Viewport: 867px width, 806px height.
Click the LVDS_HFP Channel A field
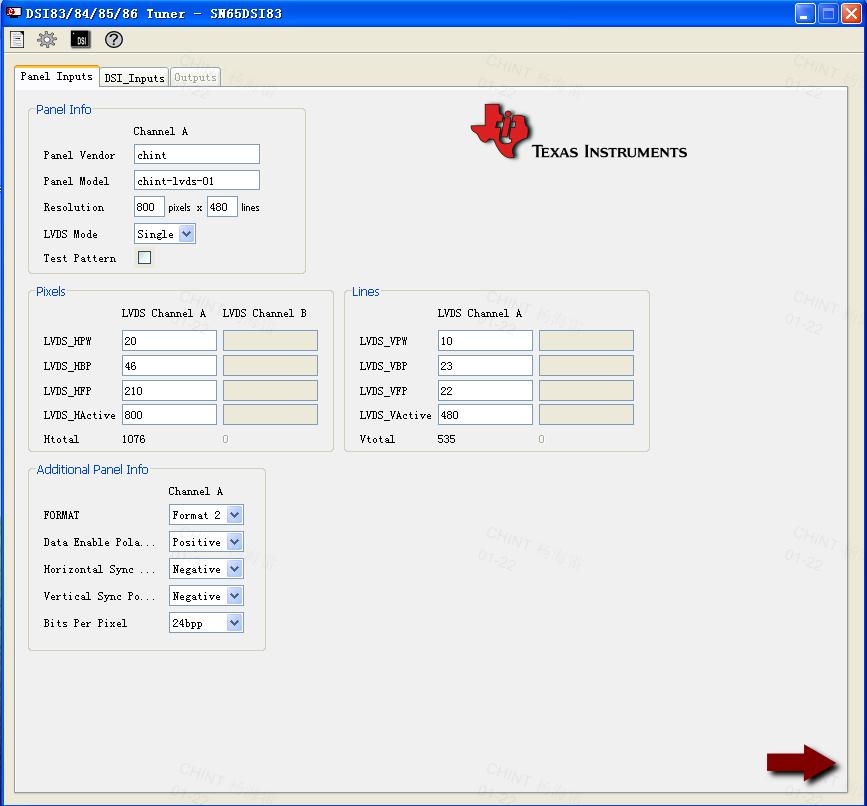point(169,390)
